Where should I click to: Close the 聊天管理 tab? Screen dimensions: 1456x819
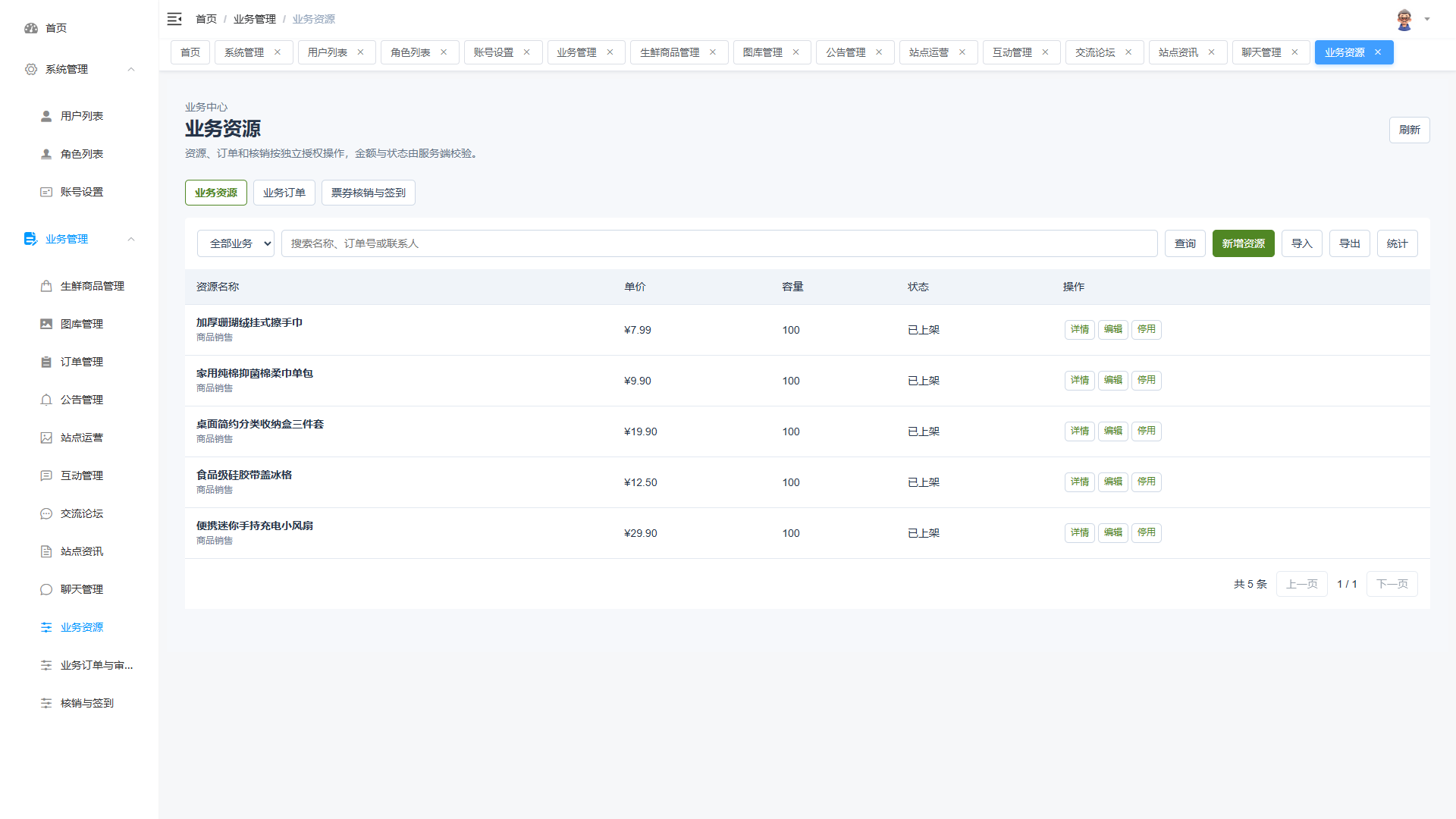tap(1294, 52)
